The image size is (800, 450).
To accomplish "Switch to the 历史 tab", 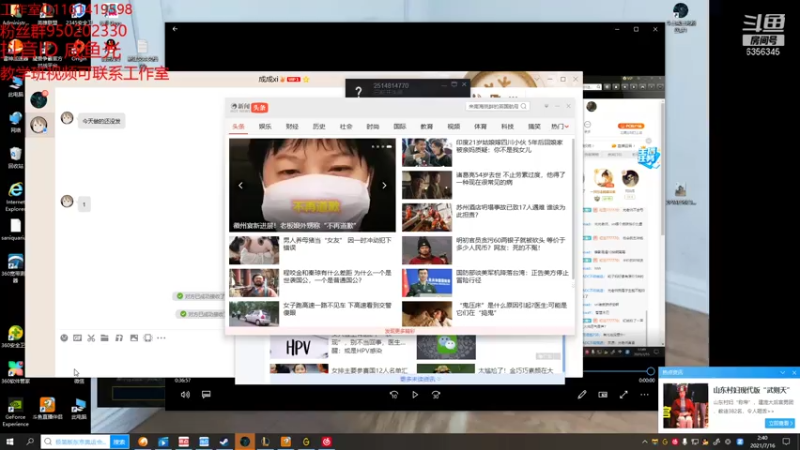I will 319,127.
